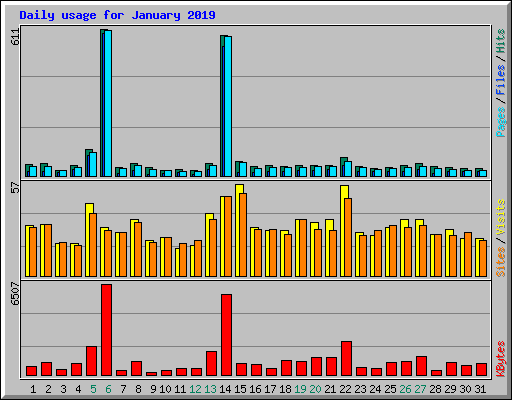Click the day 31 x-axis label

(480, 389)
